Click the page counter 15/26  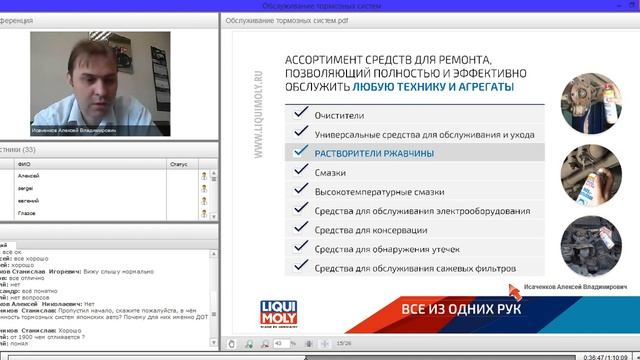[344, 344]
